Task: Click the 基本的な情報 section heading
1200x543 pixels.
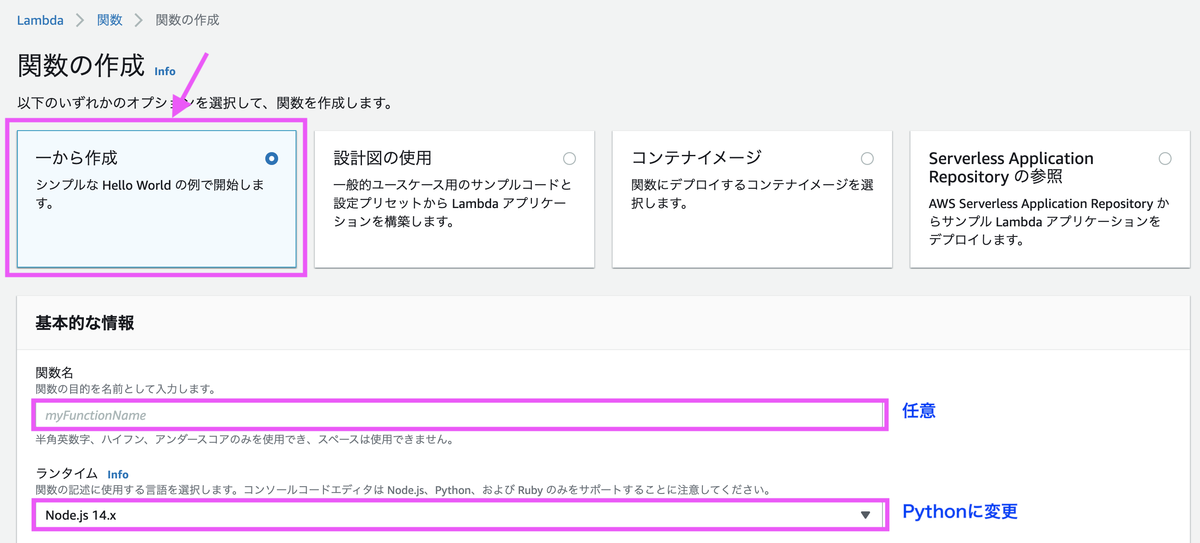Action: [84, 323]
